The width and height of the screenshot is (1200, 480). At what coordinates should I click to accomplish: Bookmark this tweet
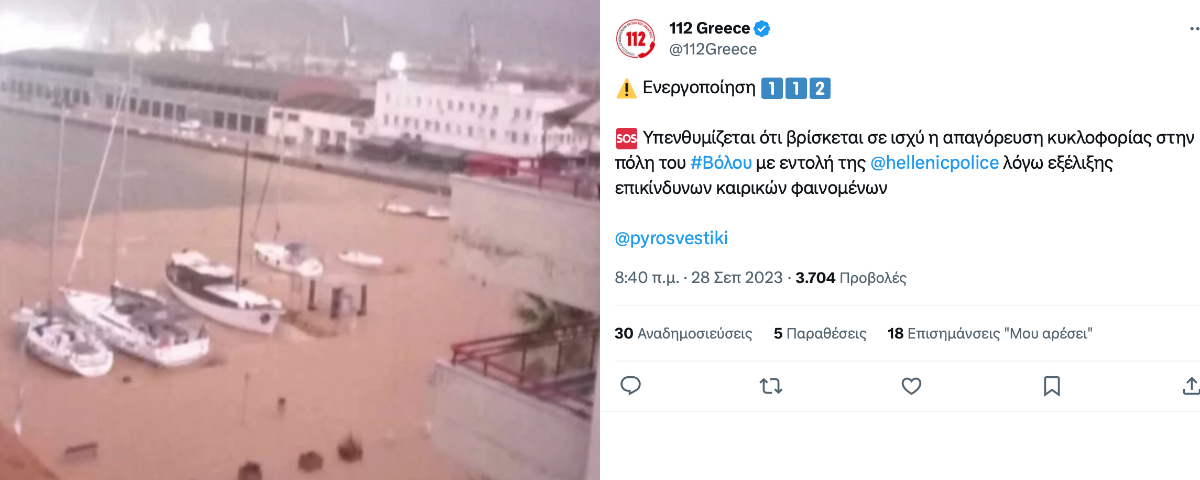1051,386
